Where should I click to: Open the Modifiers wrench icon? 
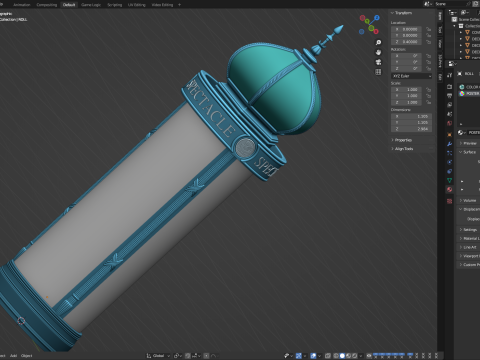(x=449, y=144)
